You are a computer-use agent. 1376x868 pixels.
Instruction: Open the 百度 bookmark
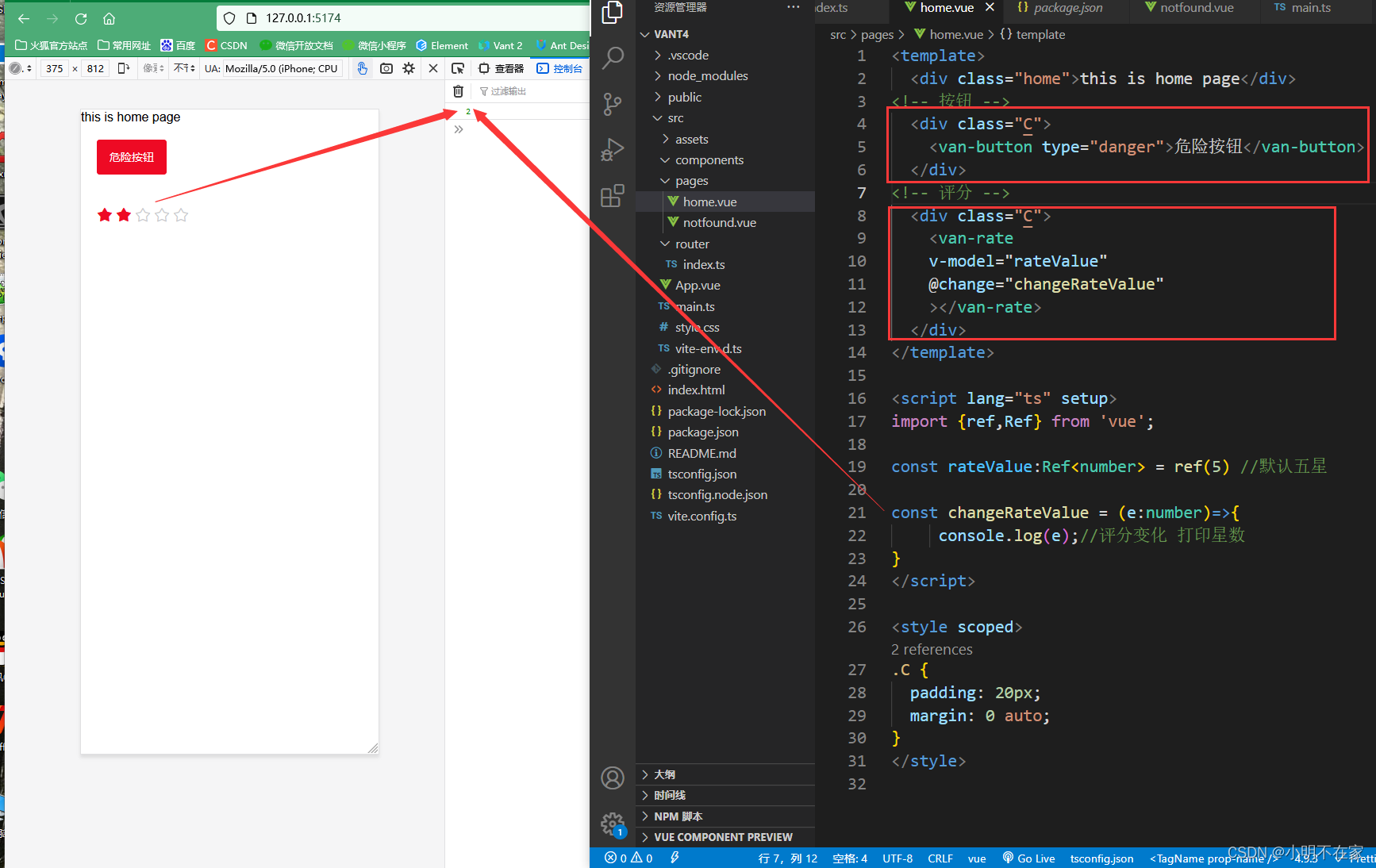pyautogui.click(x=178, y=45)
